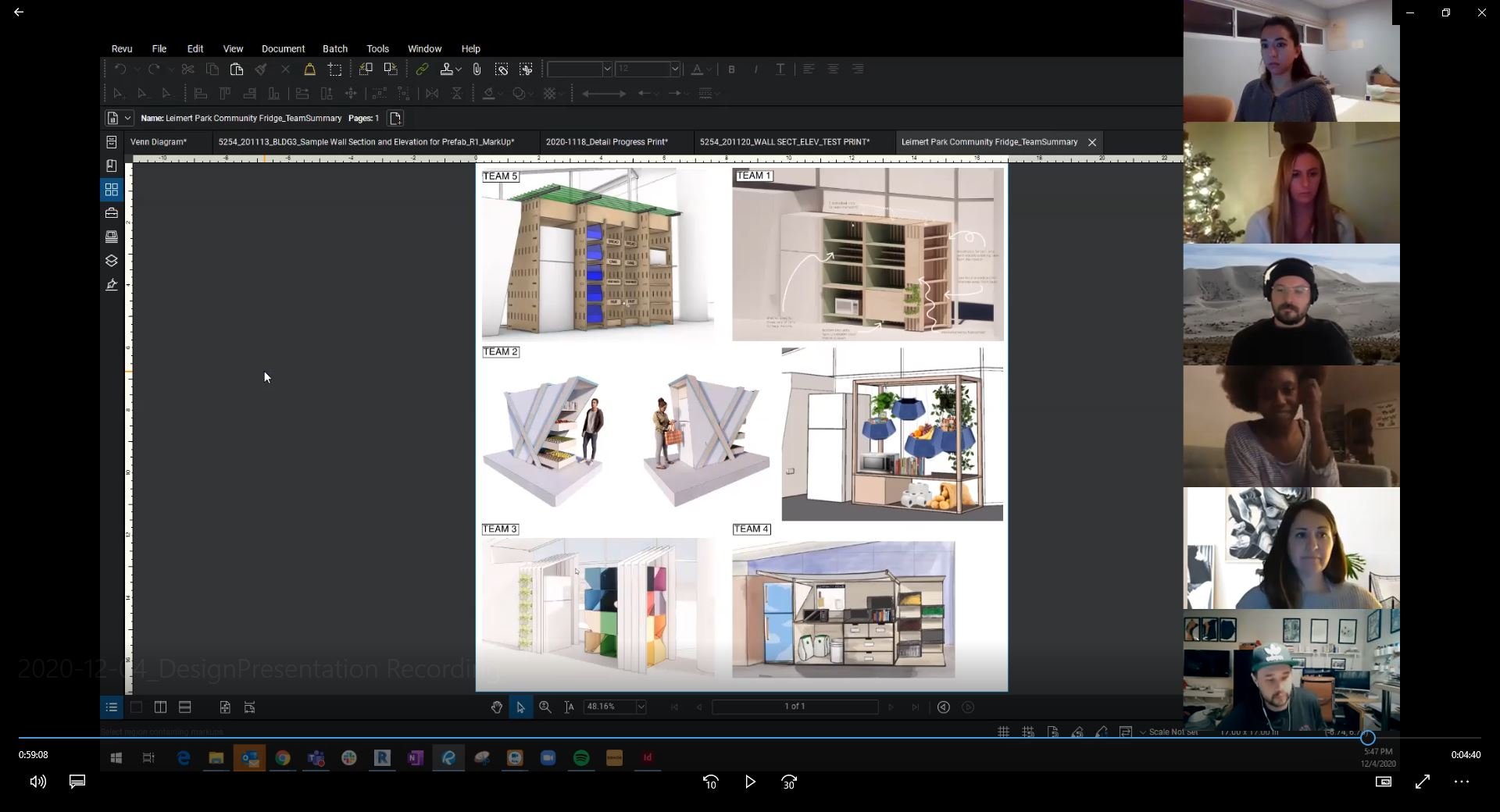Open the Layers panel in sidebar
The width and height of the screenshot is (1500, 812).
coord(112,261)
